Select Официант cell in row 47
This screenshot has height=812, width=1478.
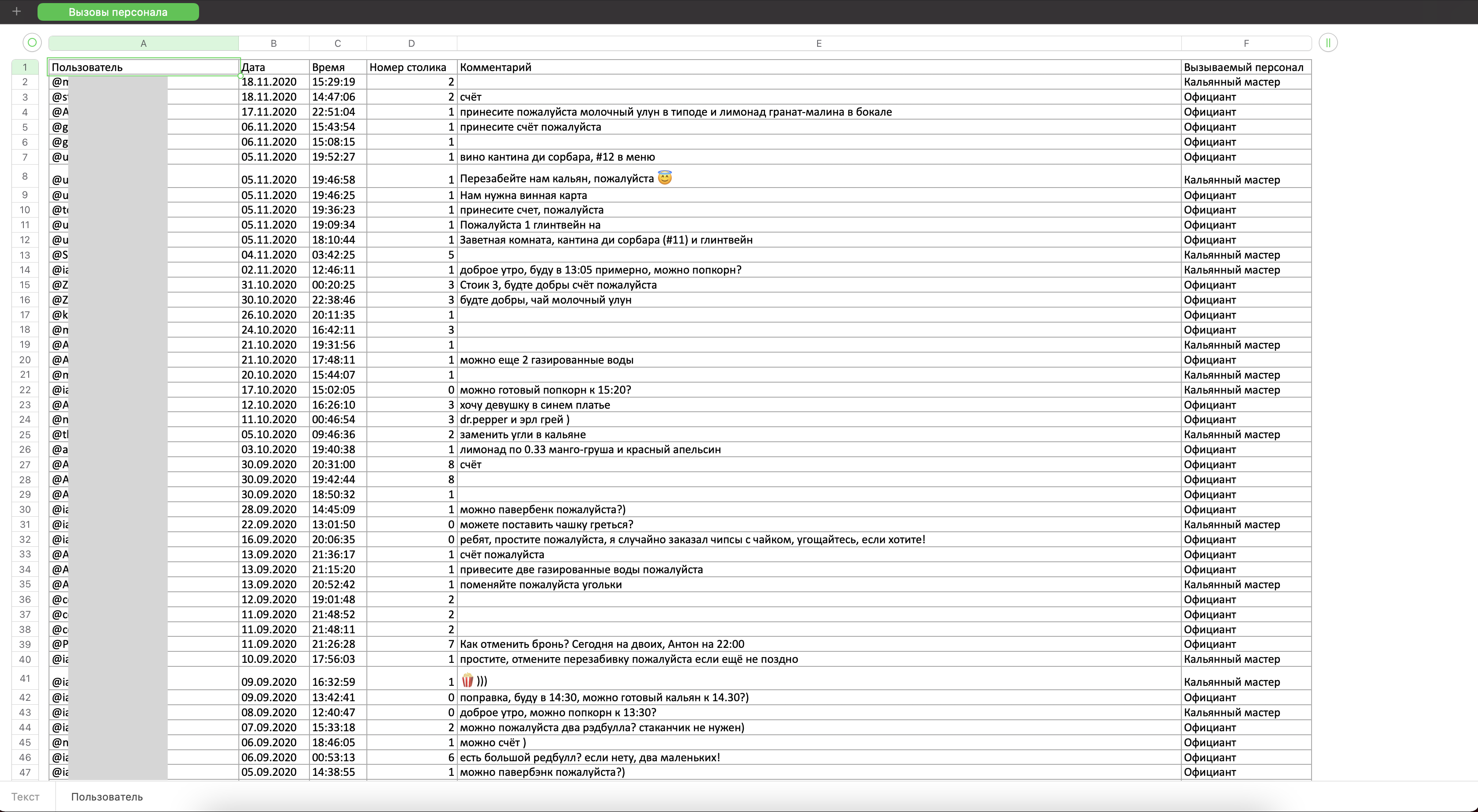[x=1246, y=772]
